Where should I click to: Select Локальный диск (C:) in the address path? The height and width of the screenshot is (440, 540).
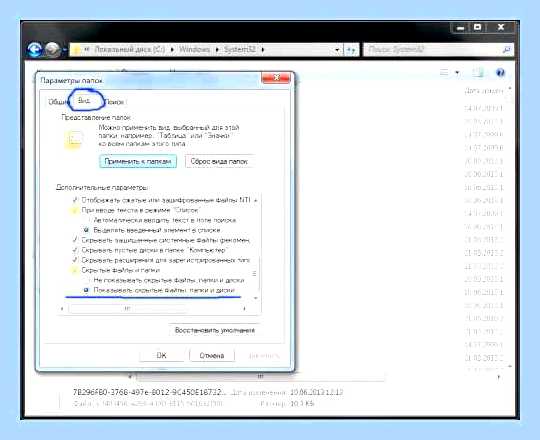pyautogui.click(x=129, y=49)
